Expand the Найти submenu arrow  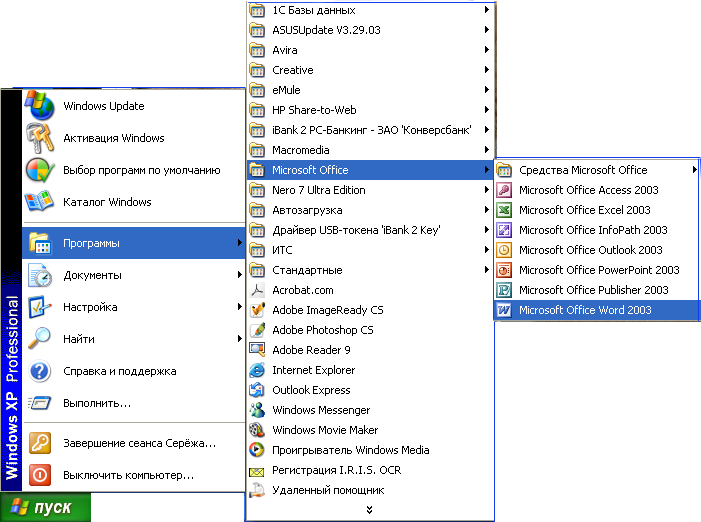click(240, 339)
